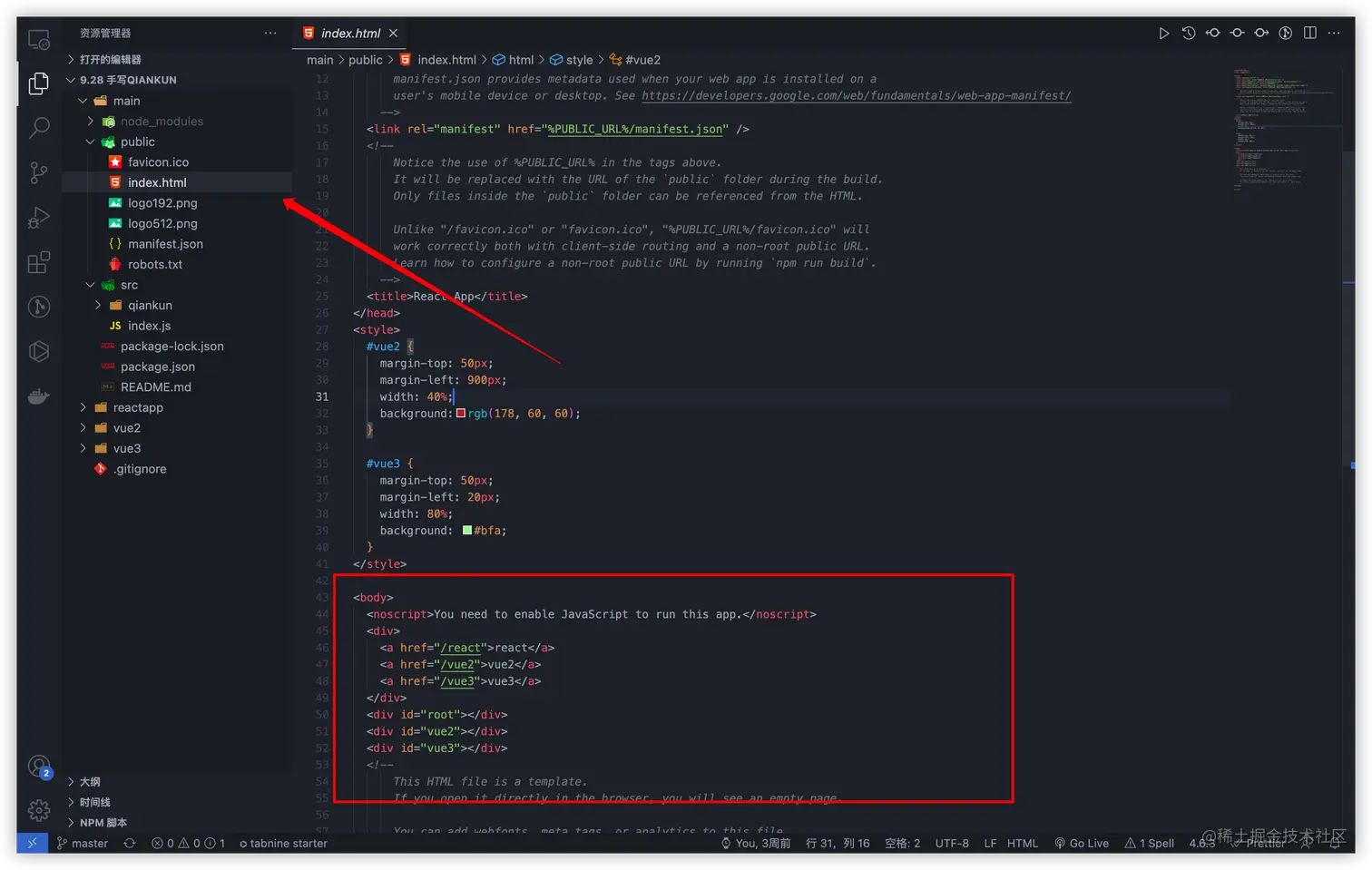Switch to the index.html editor tab

pos(350,34)
